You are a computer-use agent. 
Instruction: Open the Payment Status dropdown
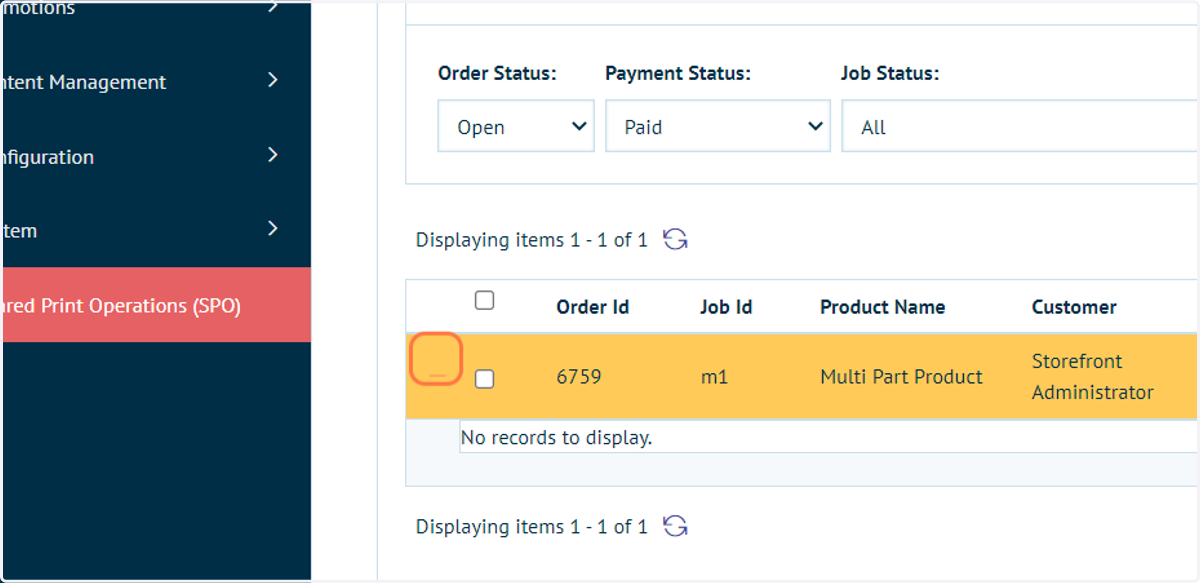click(718, 126)
